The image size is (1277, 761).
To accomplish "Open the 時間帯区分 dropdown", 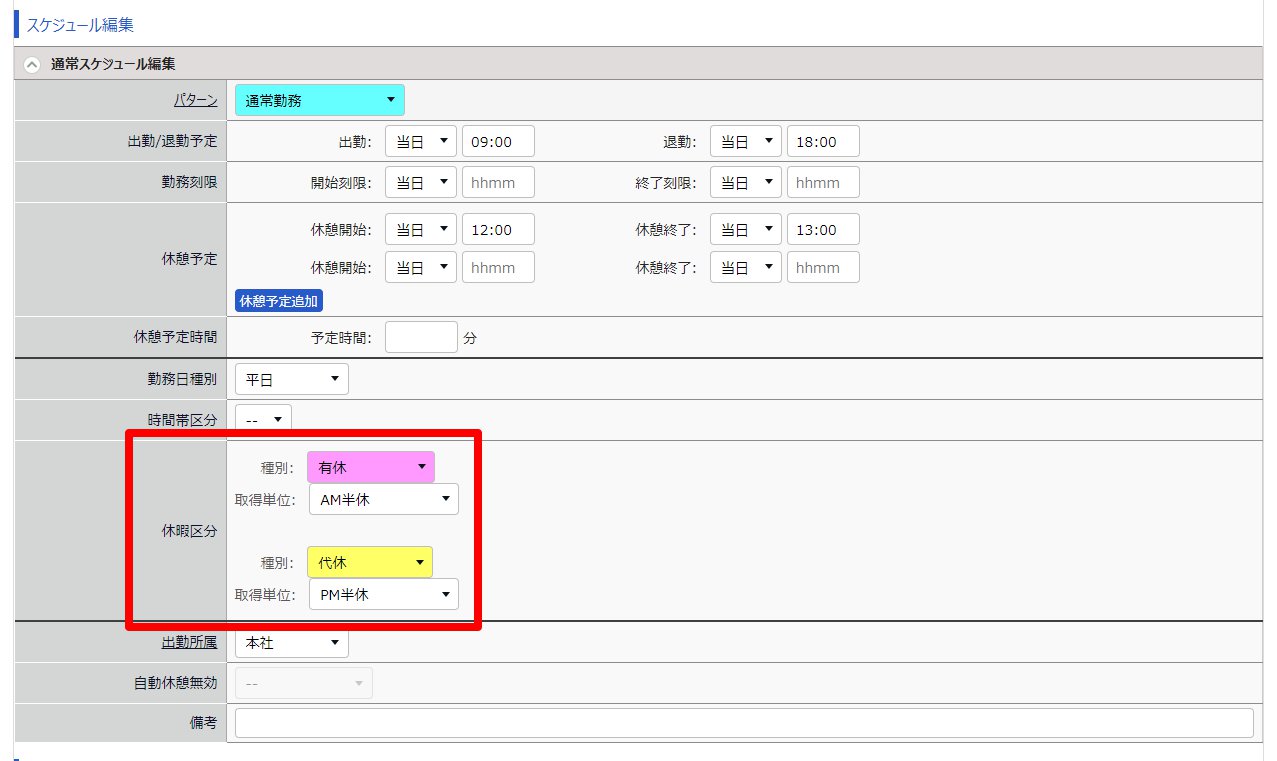I will click(x=263, y=420).
